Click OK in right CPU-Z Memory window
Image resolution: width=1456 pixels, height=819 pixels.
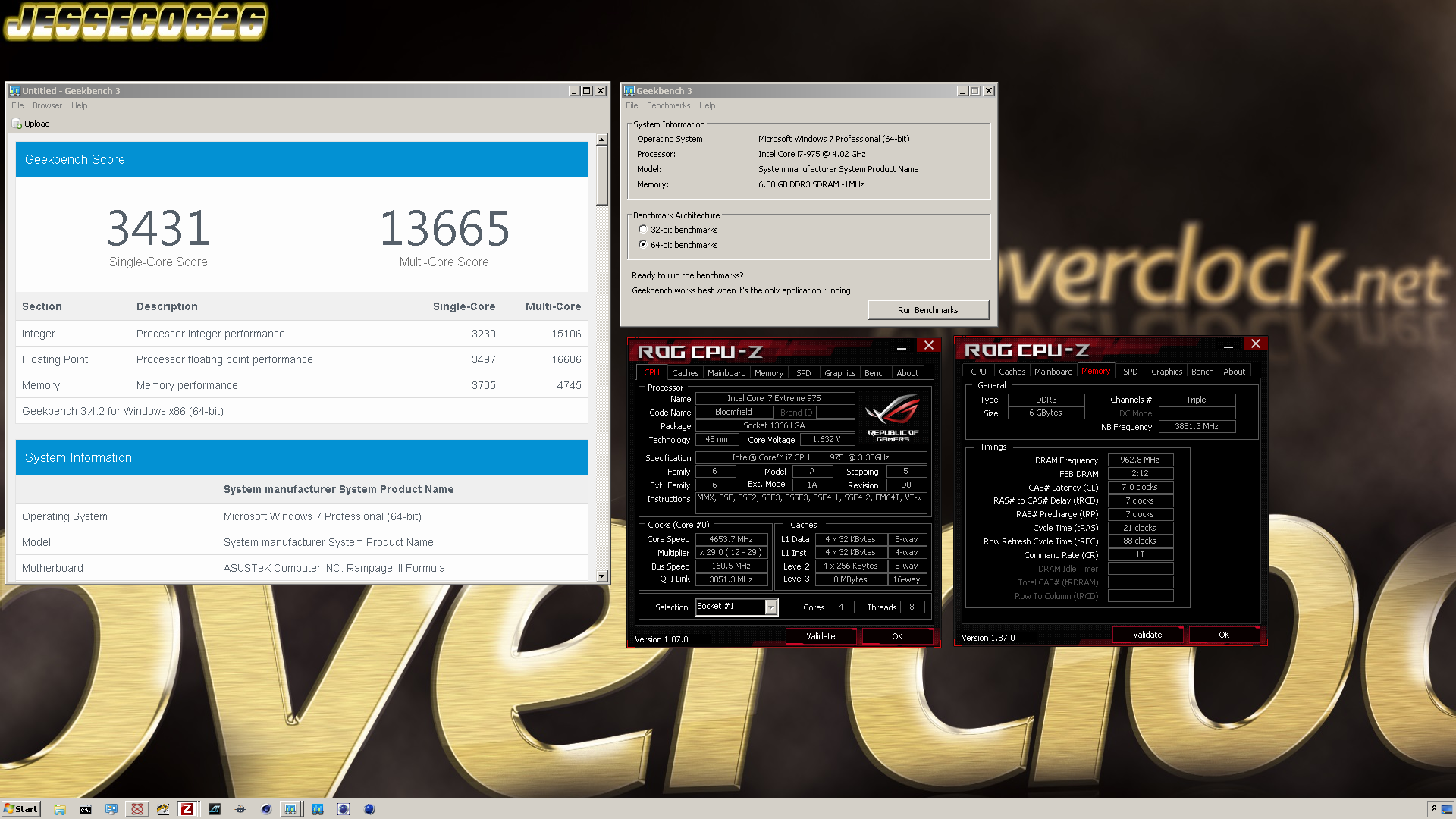(x=1224, y=635)
